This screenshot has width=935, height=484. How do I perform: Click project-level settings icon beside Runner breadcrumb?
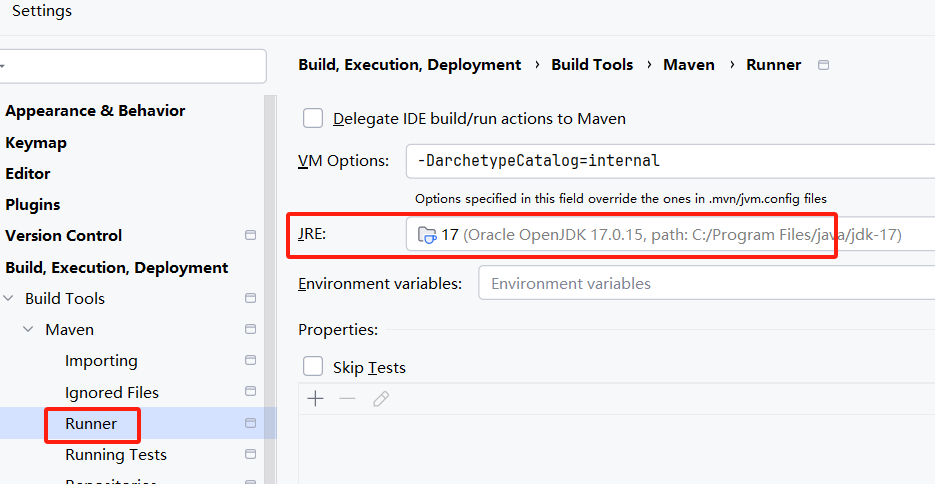823,65
